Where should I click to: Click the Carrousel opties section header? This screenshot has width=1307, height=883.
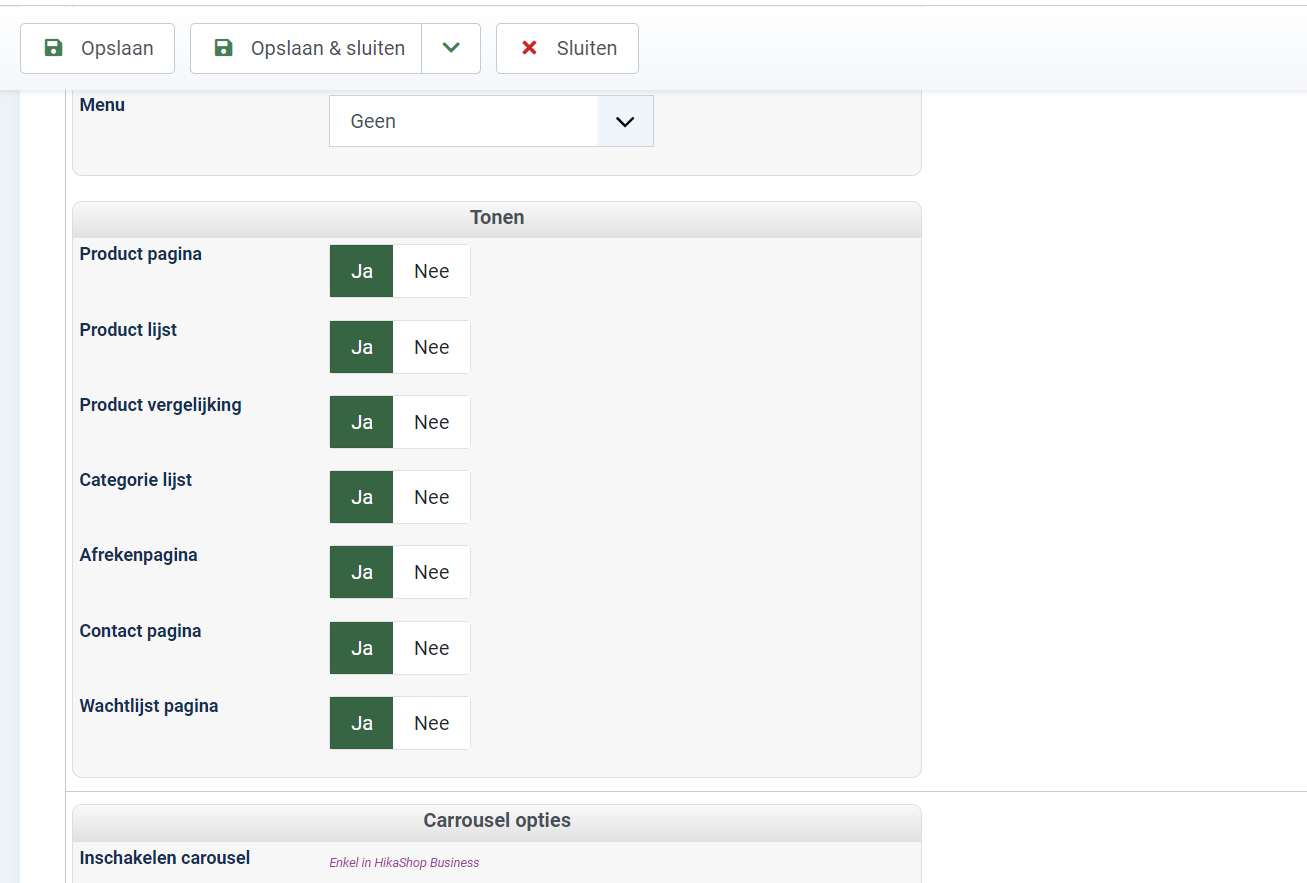497,821
